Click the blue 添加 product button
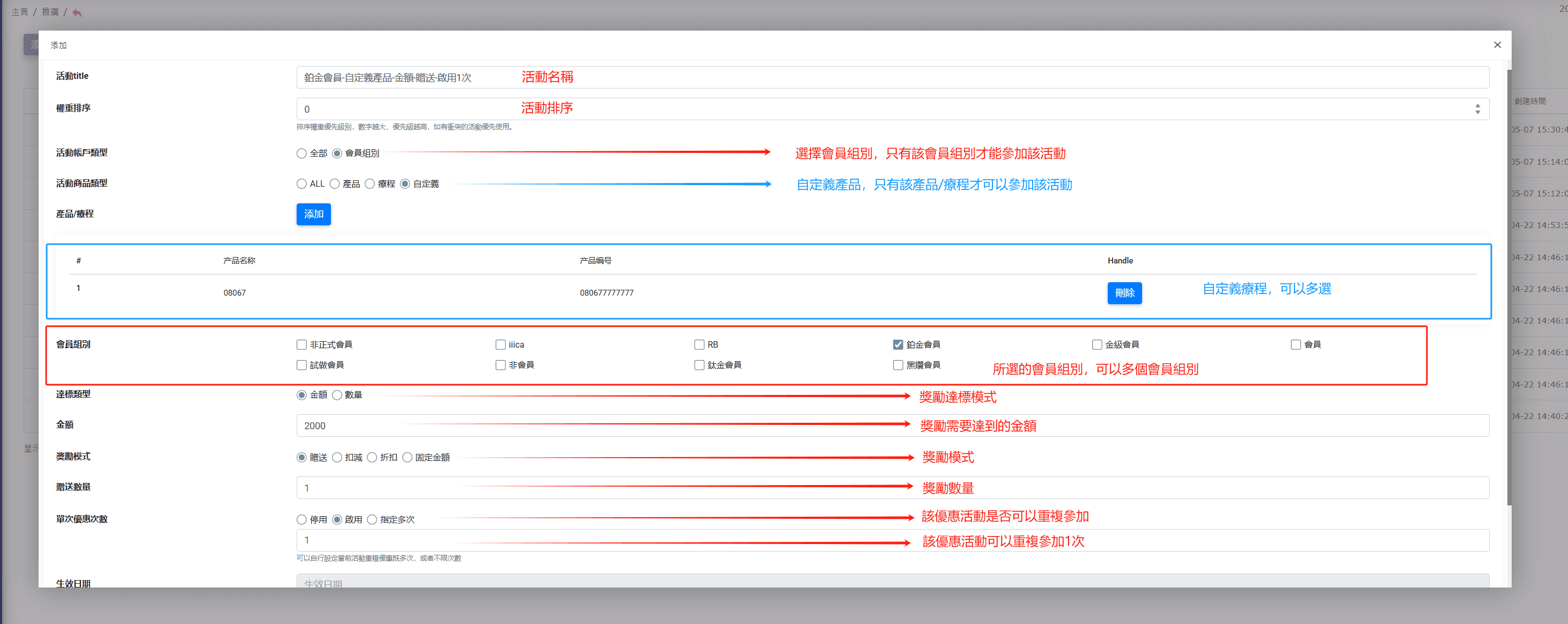1568x624 pixels. [x=313, y=214]
